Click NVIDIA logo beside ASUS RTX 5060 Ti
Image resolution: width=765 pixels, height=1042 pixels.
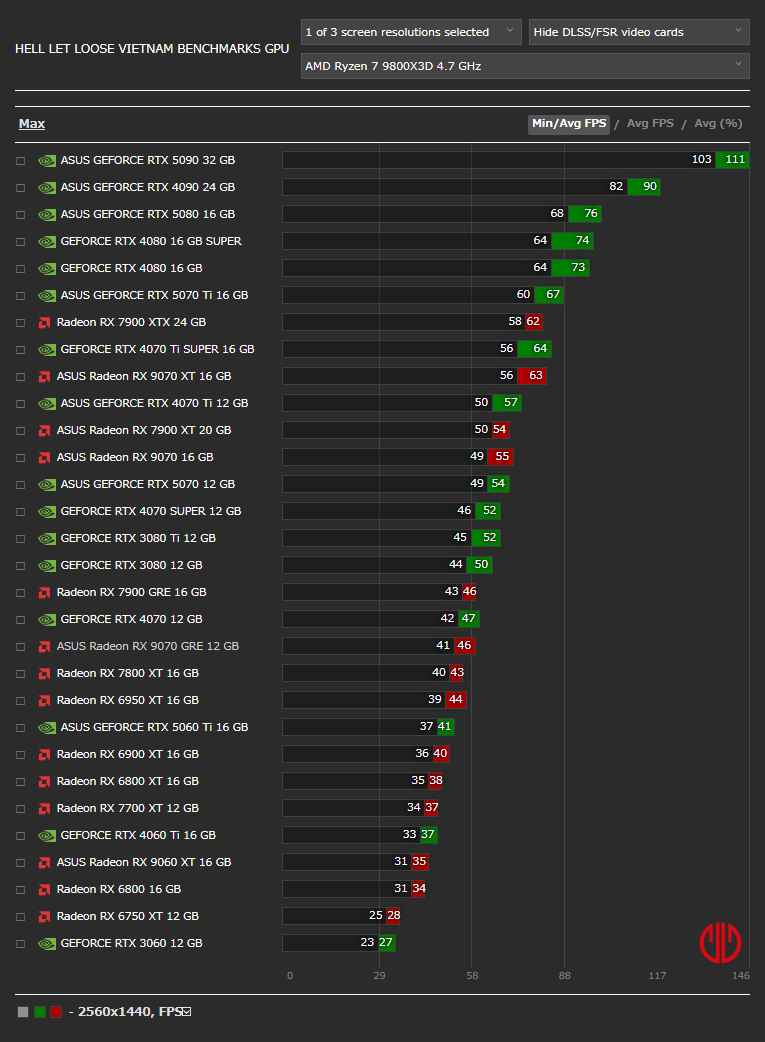click(x=47, y=728)
